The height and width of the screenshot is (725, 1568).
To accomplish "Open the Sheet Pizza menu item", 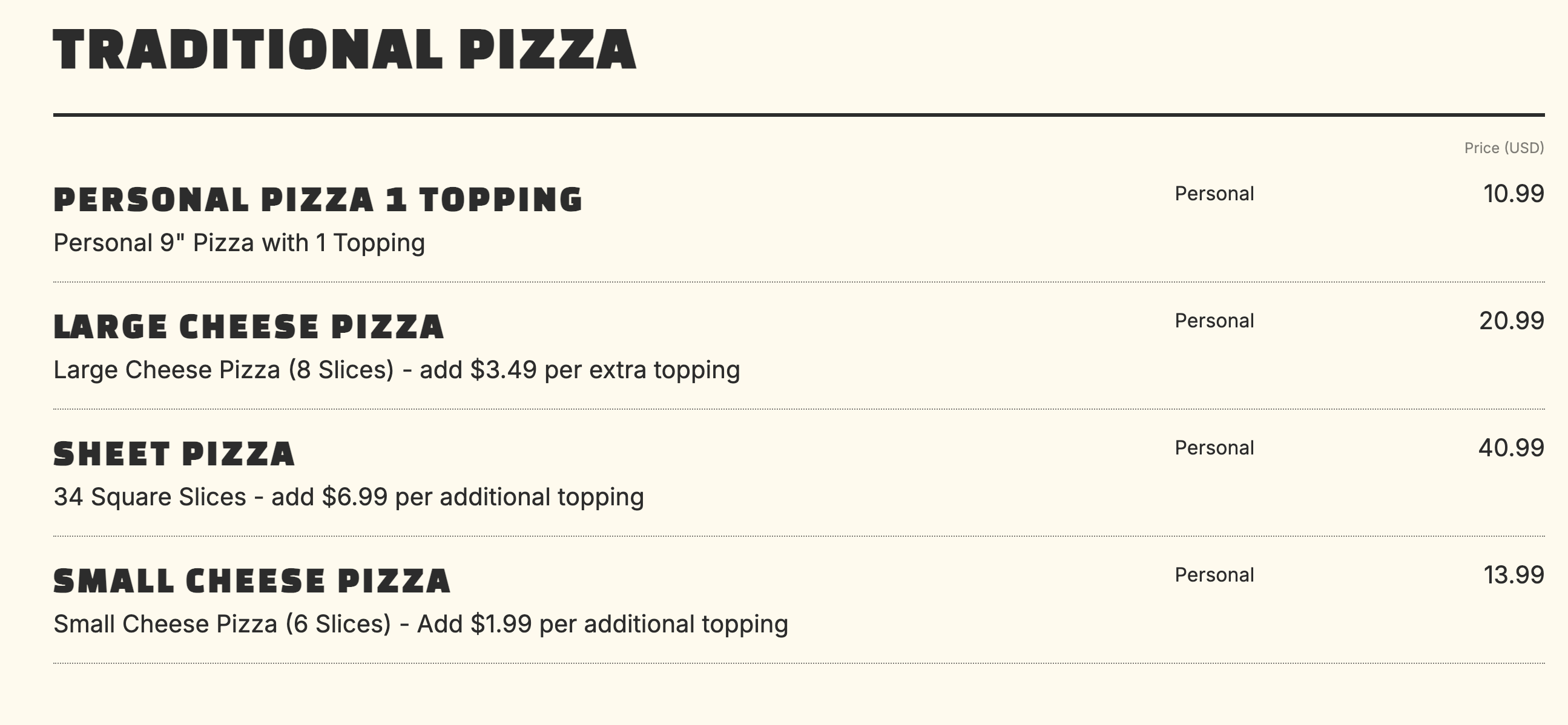I will [x=174, y=454].
